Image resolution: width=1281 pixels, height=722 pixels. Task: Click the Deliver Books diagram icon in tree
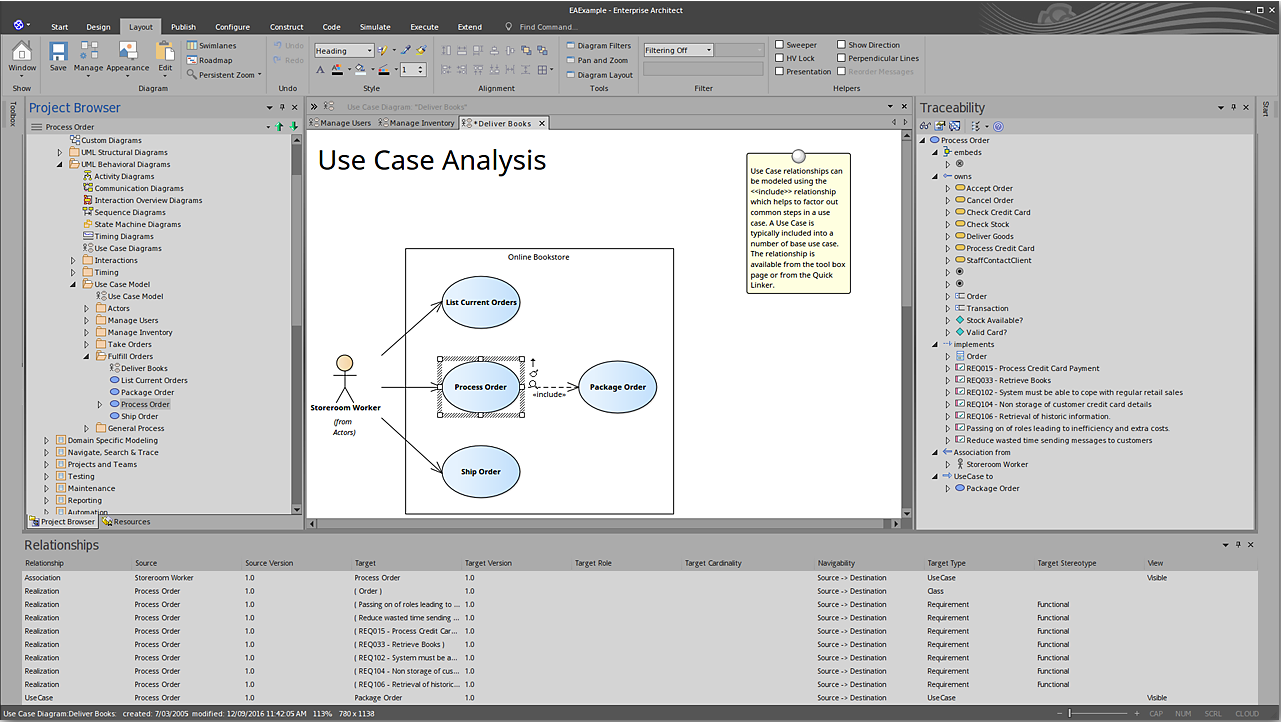tap(114, 368)
